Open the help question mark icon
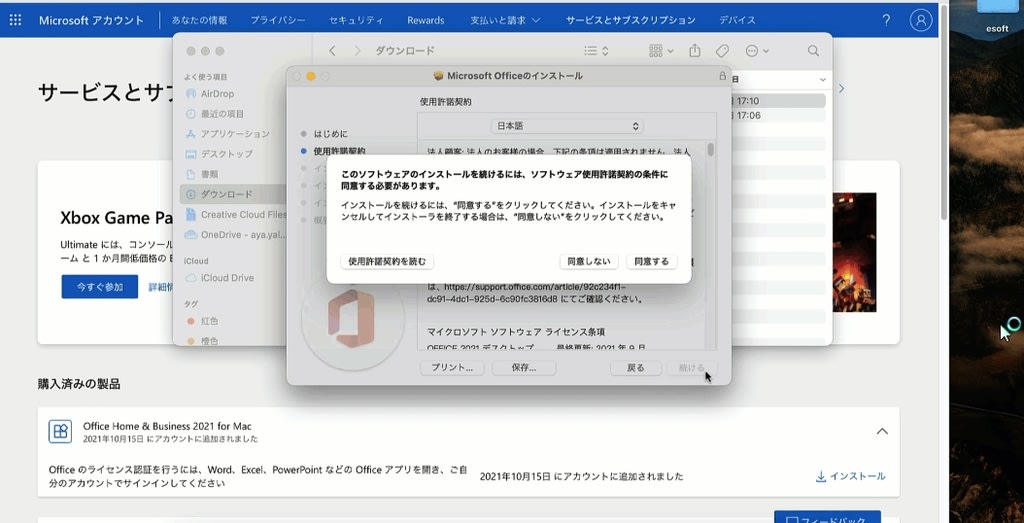The width and height of the screenshot is (1024, 523). 886,20
